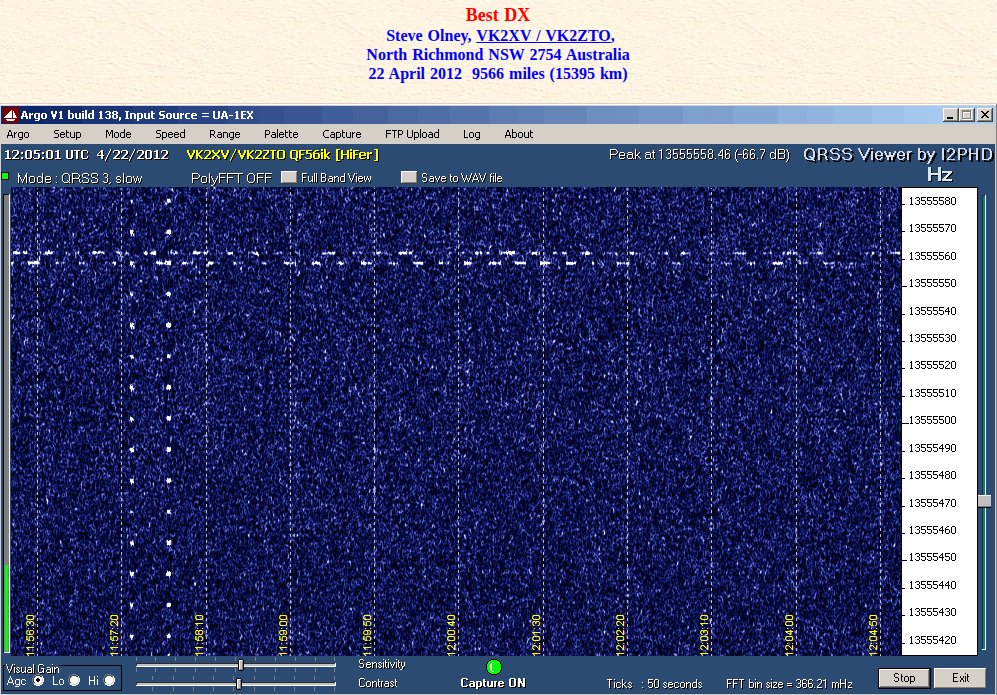This screenshot has width=997, height=695.
Task: Open the Mode menu
Action: 118,134
